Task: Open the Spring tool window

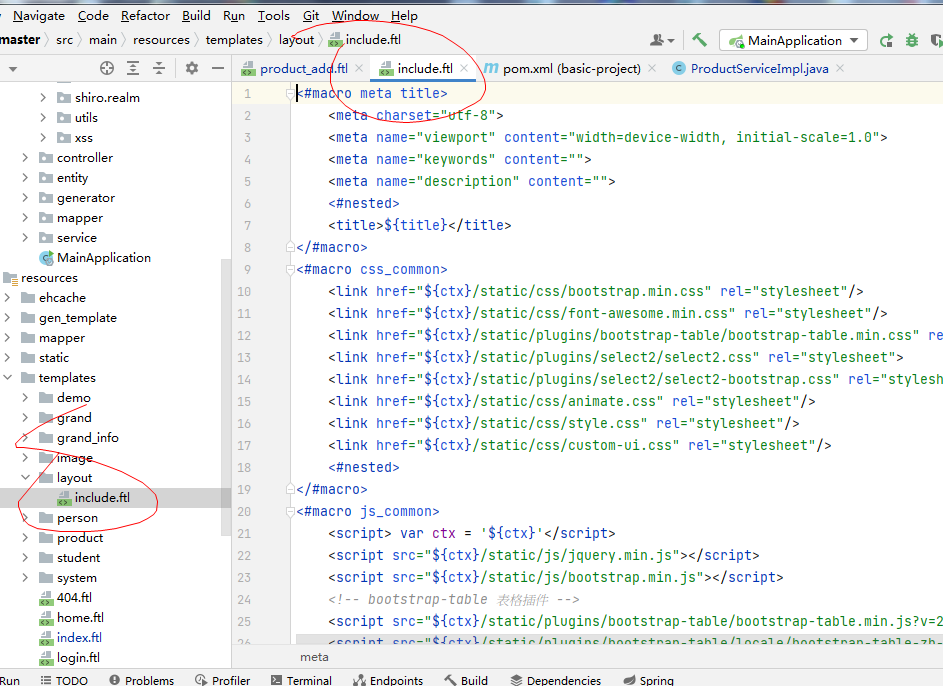Action: 648,680
